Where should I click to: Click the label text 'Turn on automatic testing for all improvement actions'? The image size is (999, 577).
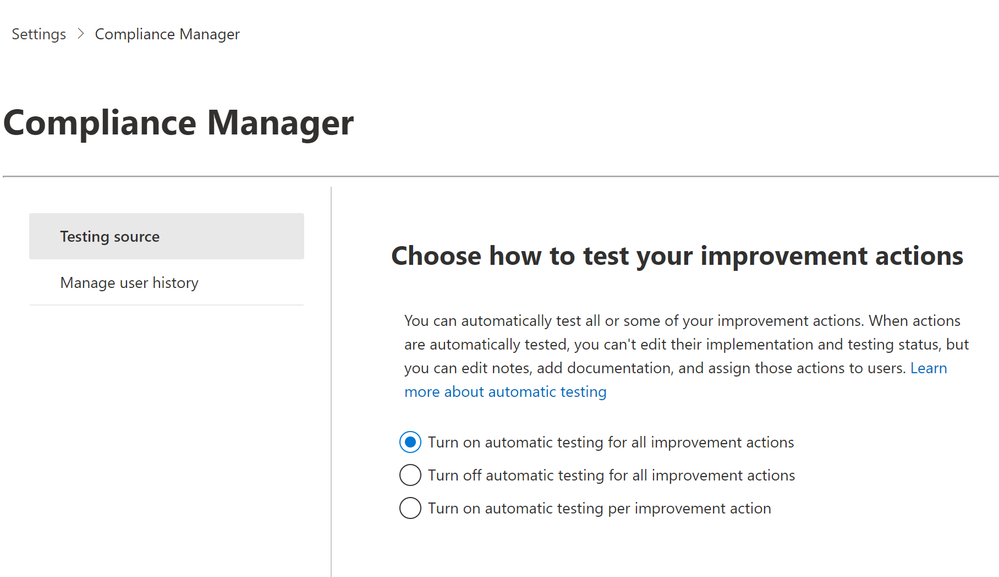click(610, 442)
